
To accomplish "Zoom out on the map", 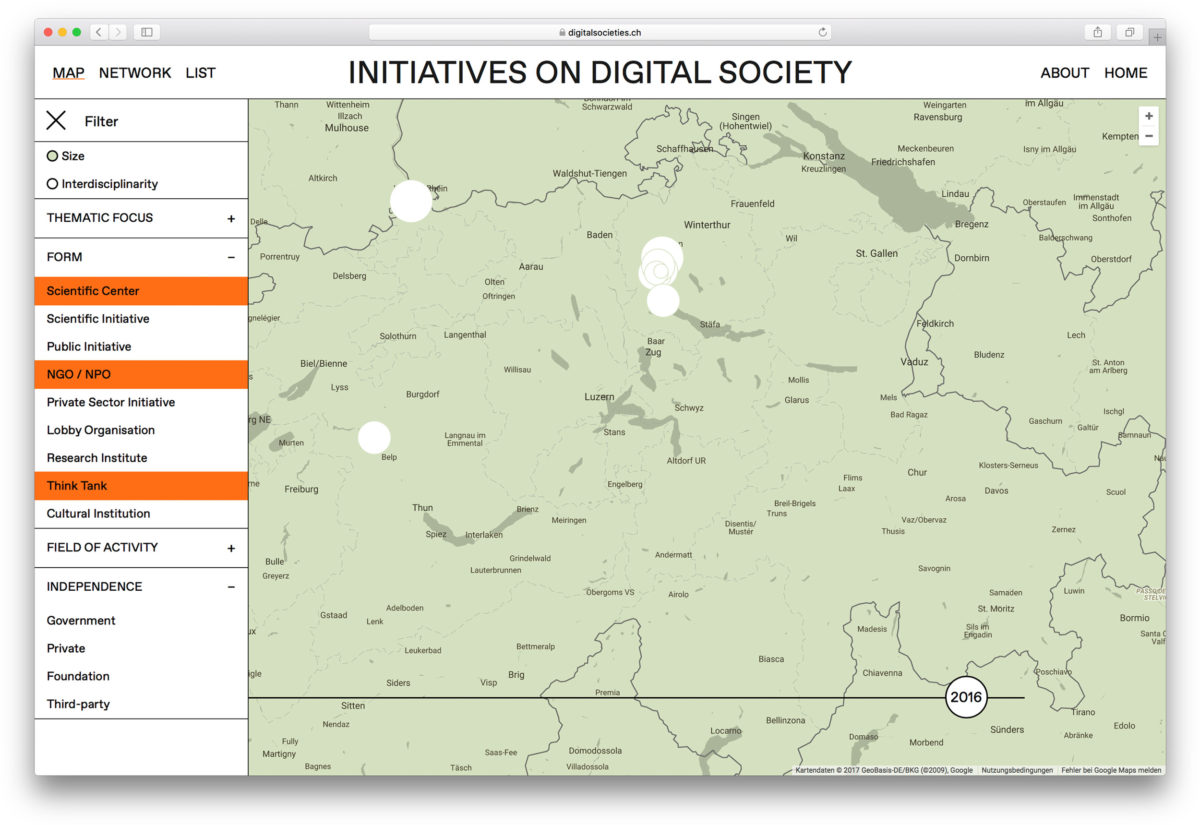I will point(1148,136).
